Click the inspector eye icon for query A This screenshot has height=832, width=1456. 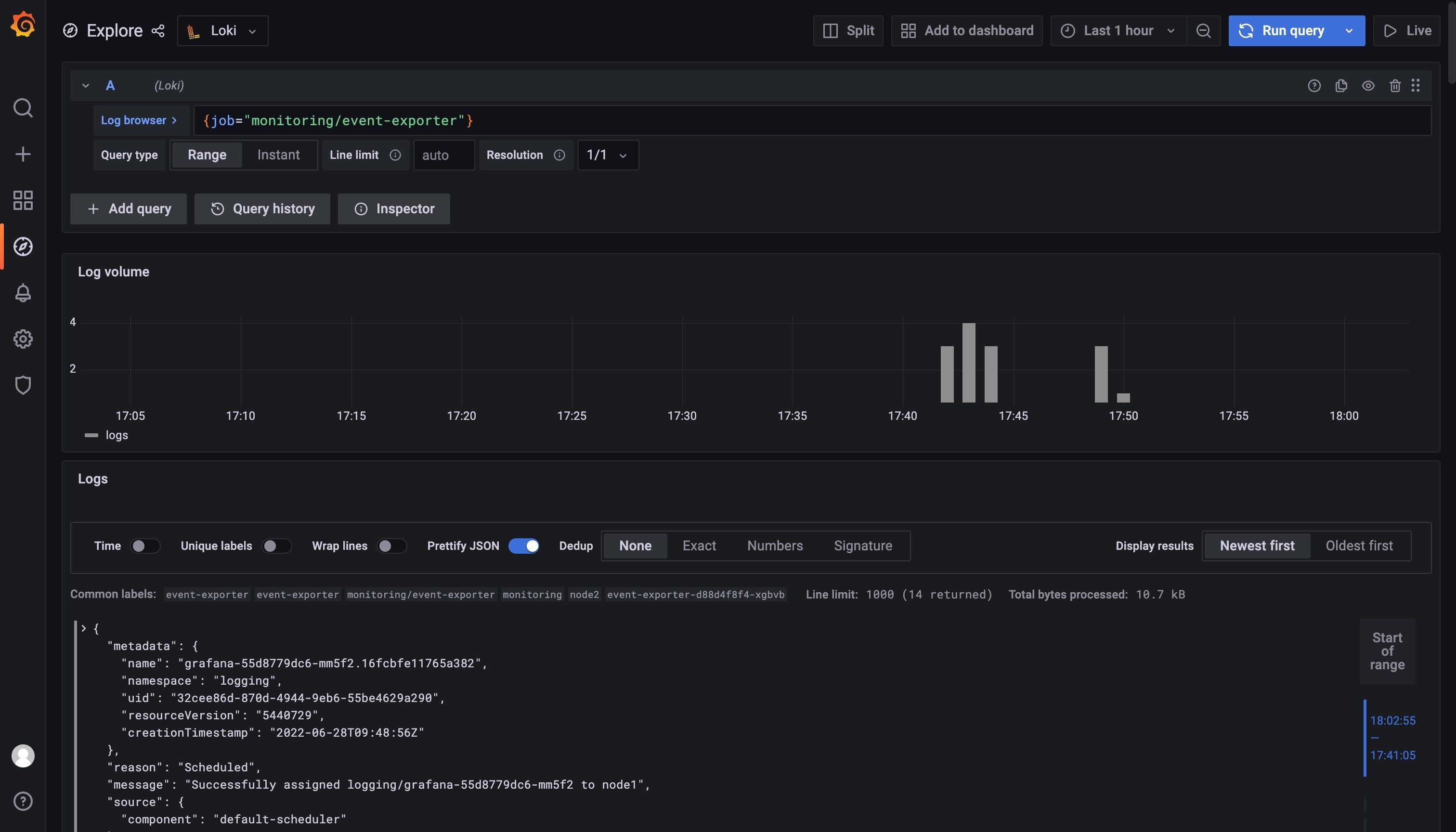(1368, 85)
